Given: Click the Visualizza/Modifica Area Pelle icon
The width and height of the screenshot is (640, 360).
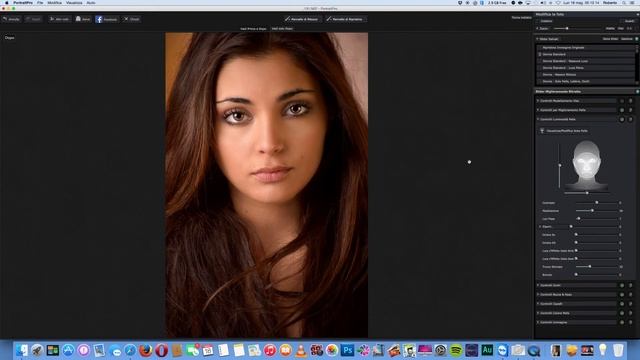Looking at the screenshot, I should [x=542, y=131].
